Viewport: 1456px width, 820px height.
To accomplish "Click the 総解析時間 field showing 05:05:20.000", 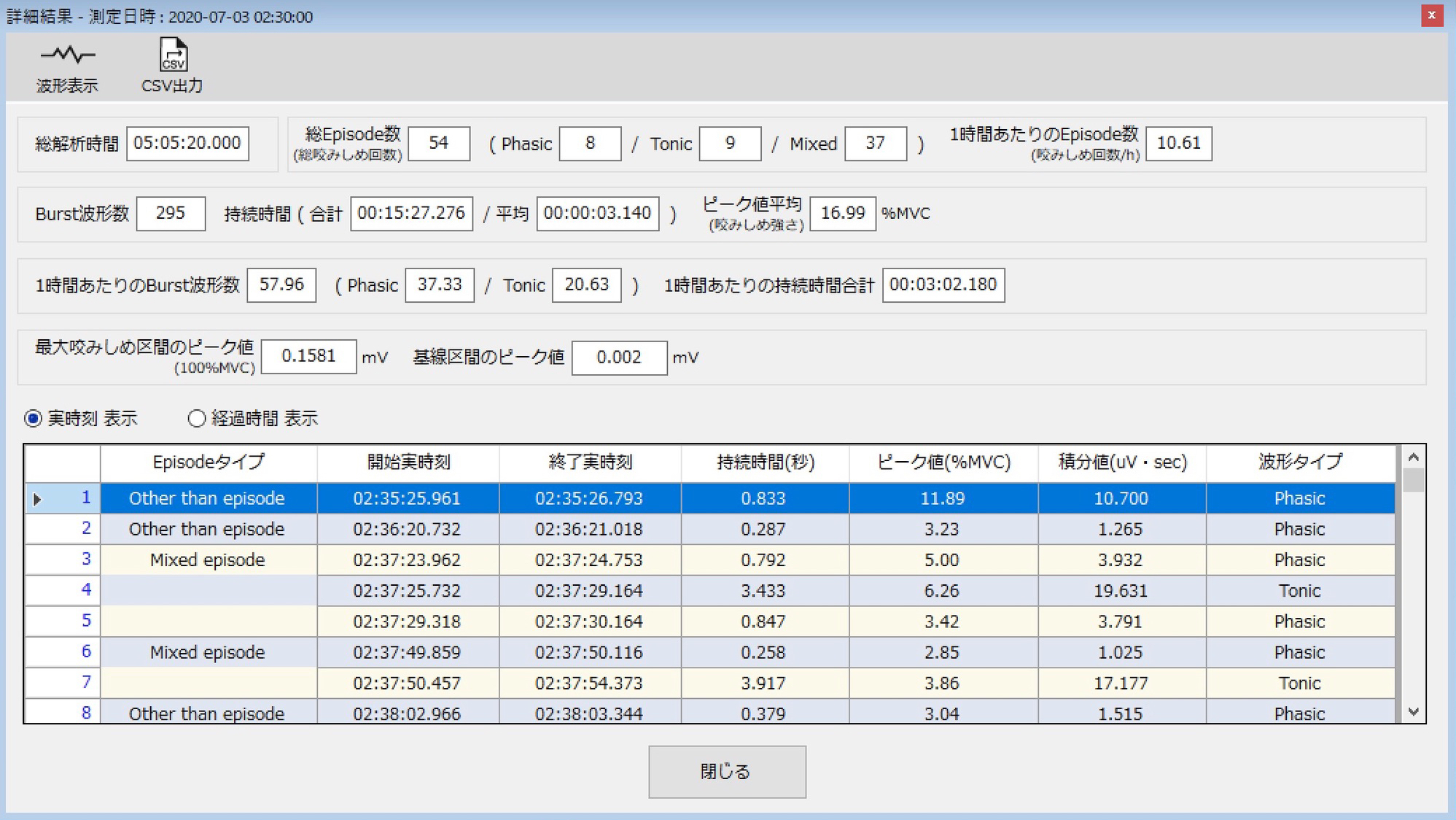I will point(187,143).
